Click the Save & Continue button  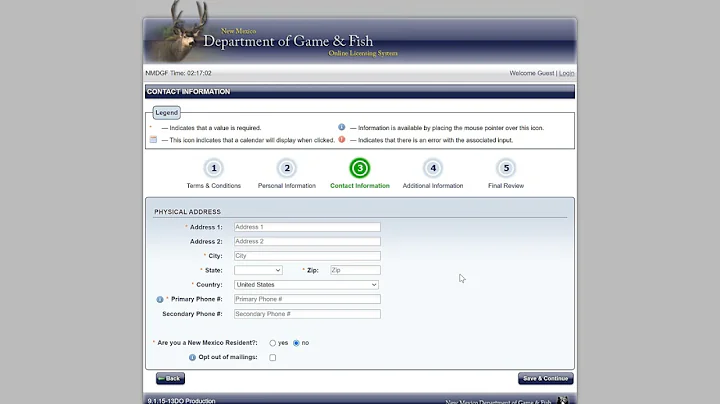pyautogui.click(x=546, y=378)
